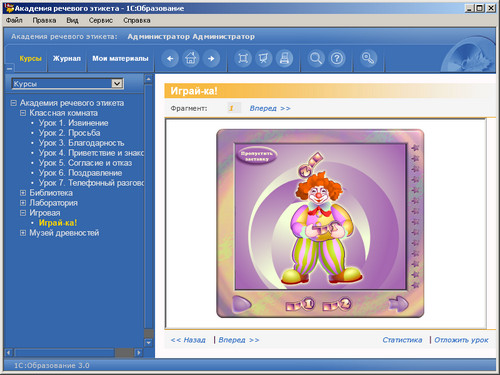Open the magnifier search icon

click(x=316, y=59)
